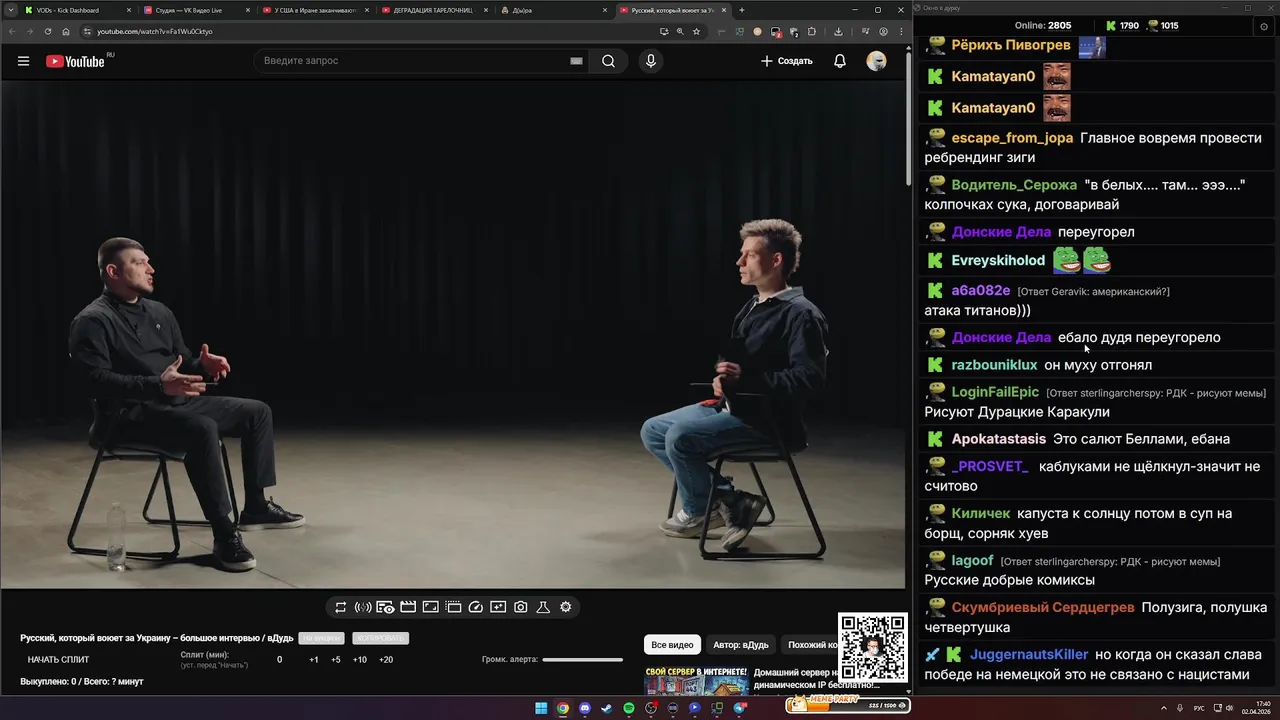Play or pause the interview video
The image size is (1280, 720).
tap(453, 335)
